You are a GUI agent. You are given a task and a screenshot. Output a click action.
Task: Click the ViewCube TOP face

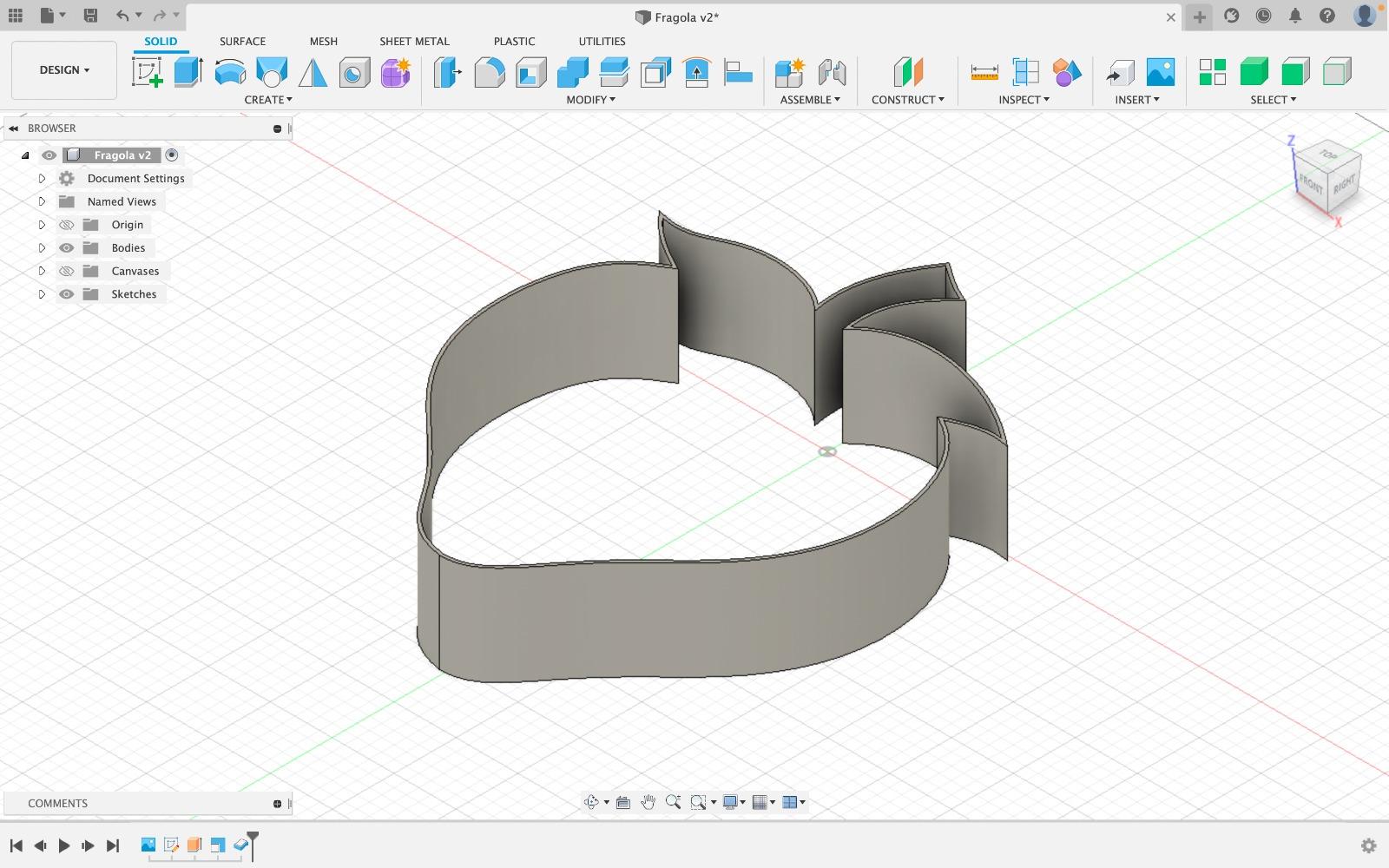tap(1328, 155)
